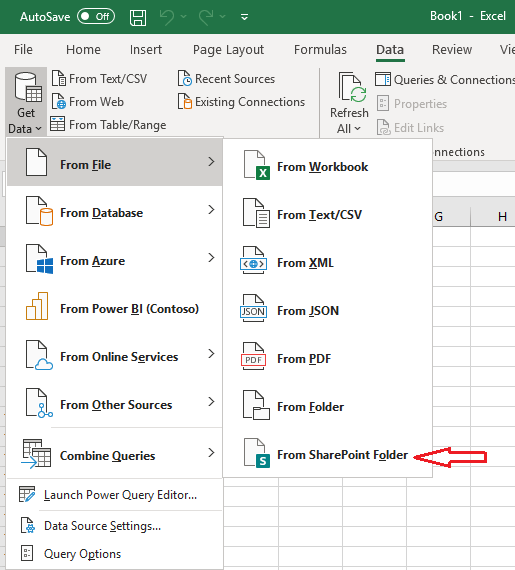The height and width of the screenshot is (570, 515).
Task: Click the Excel workbook icon
Action: click(x=257, y=165)
